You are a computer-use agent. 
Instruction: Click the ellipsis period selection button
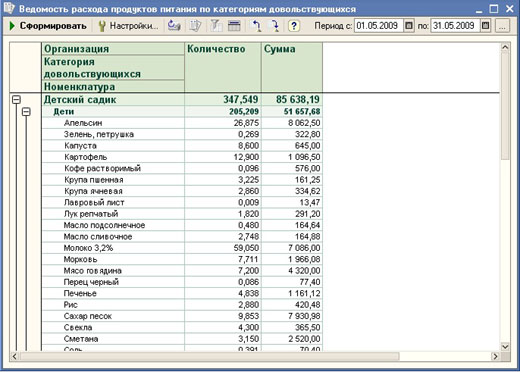point(502,26)
